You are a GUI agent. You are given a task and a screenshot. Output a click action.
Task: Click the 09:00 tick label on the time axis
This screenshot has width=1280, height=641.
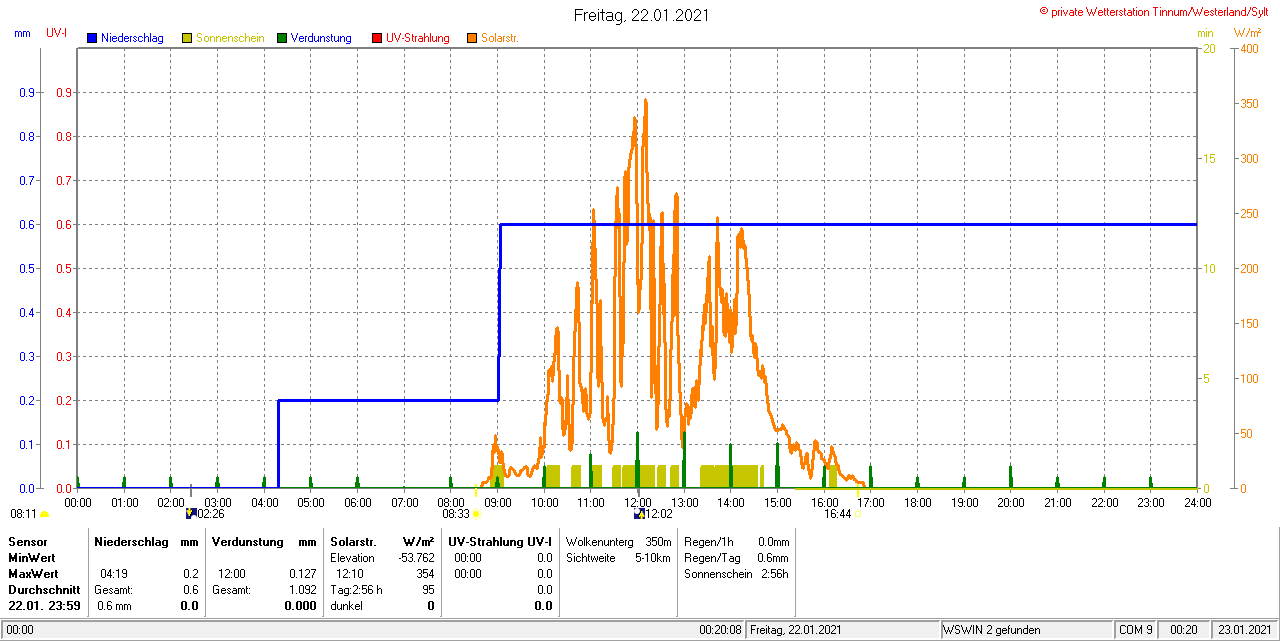[x=498, y=502]
